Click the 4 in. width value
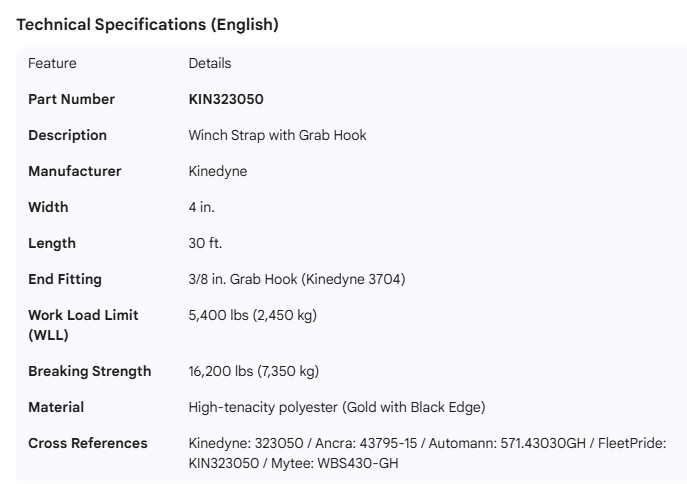Image resolution: width=687 pixels, height=484 pixels. 202,207
